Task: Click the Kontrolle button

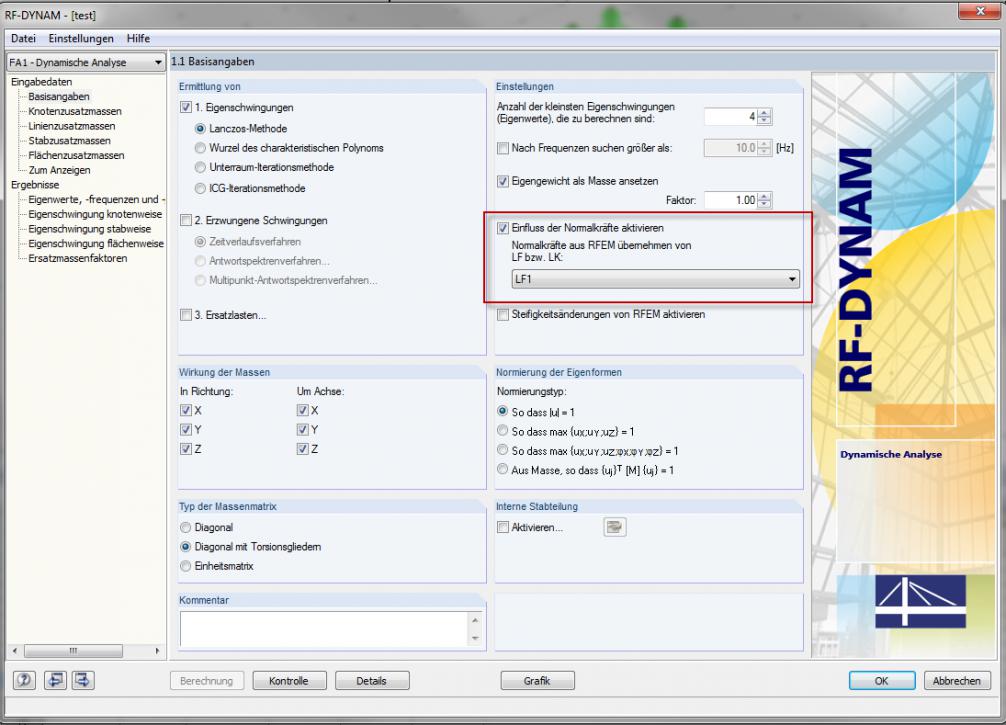Action: click(x=289, y=681)
